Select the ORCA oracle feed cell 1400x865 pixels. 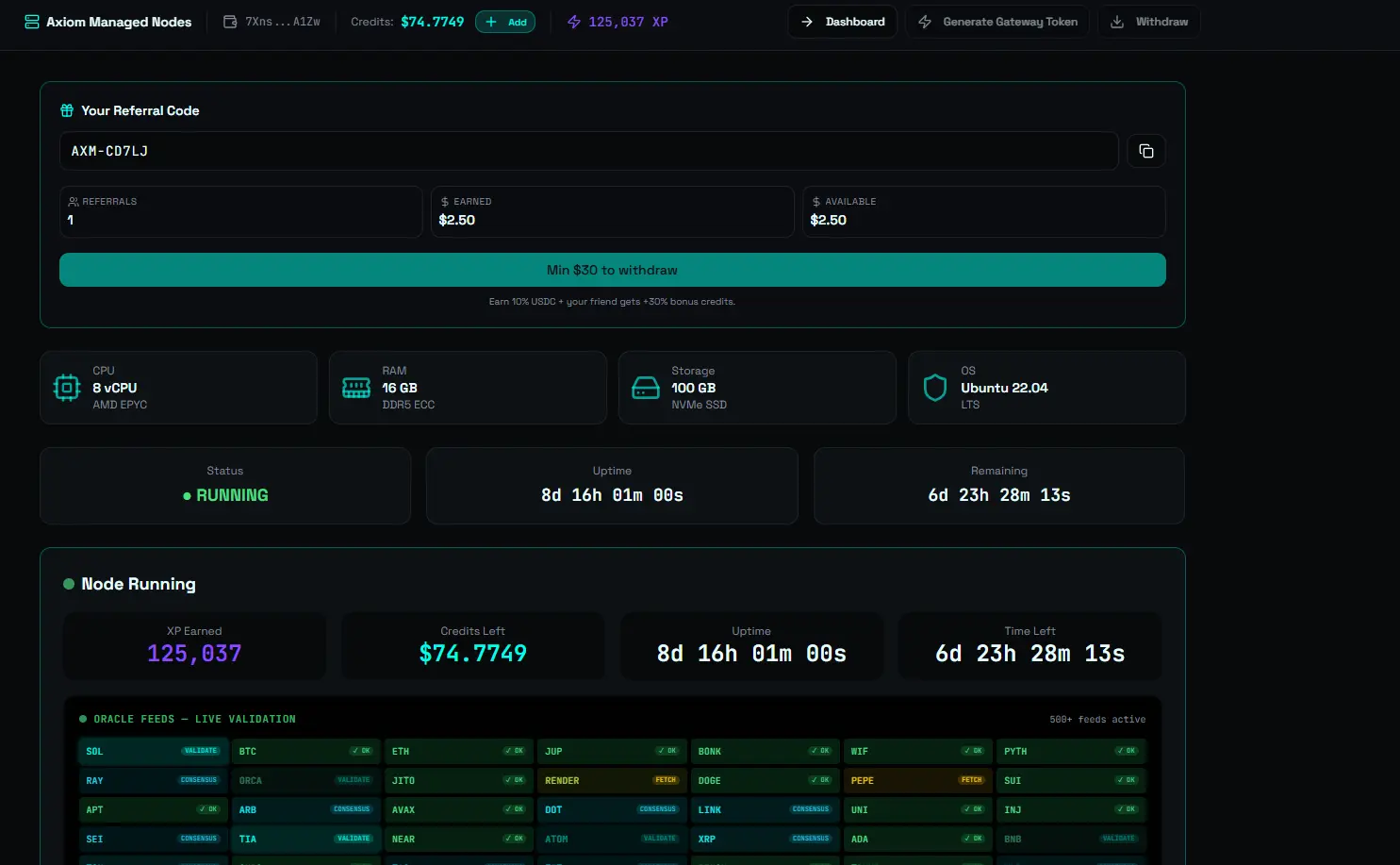[306, 781]
